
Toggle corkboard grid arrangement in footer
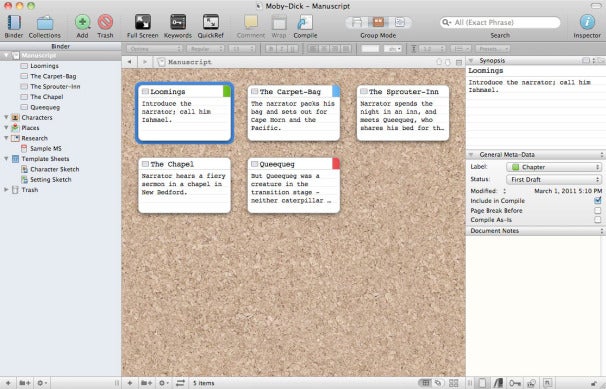pos(426,383)
